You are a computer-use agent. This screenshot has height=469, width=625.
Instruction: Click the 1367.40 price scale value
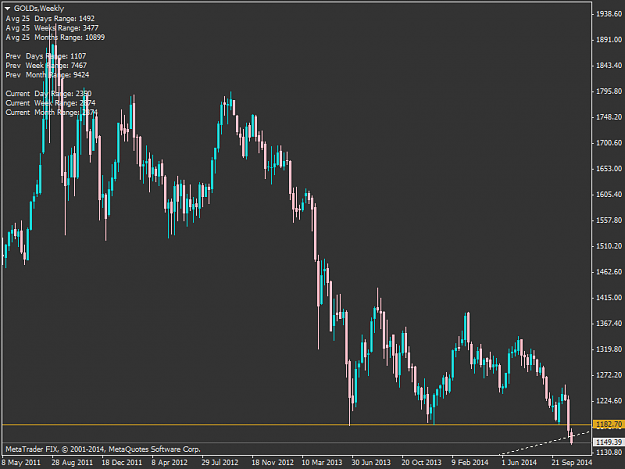[x=609, y=324]
